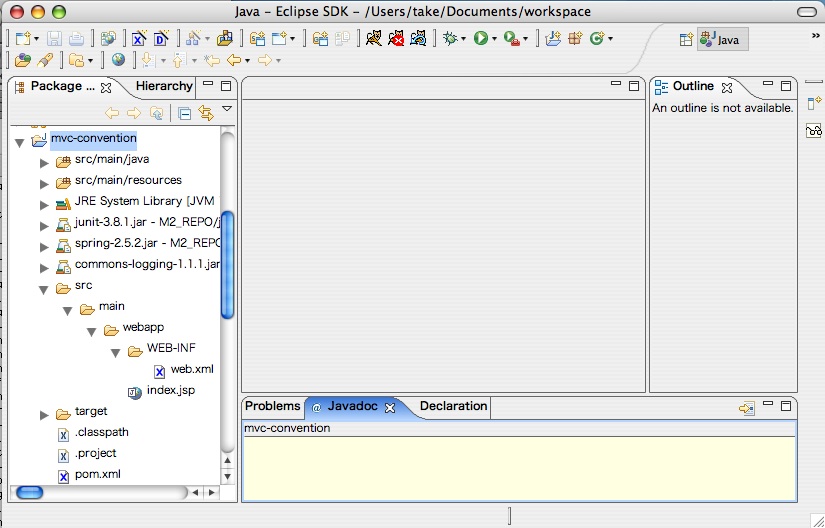Start Tomcat using the cat icon
The height and width of the screenshot is (528, 825).
point(373,39)
